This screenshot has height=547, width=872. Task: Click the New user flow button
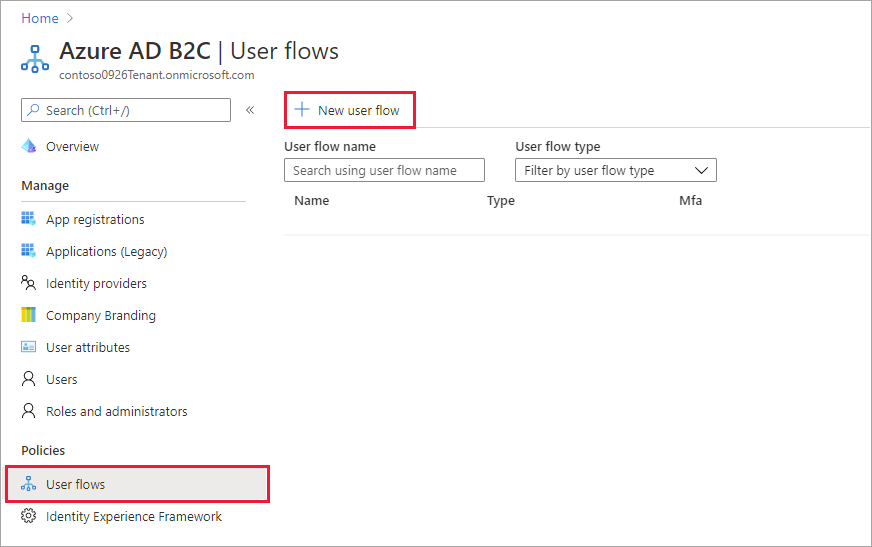349,110
